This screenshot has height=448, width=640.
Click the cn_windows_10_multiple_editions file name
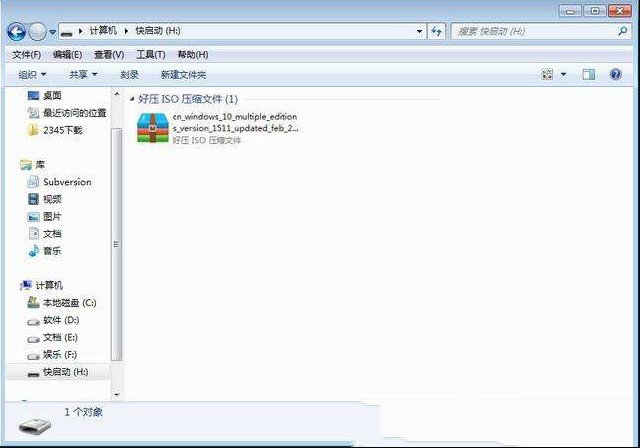click(235, 122)
